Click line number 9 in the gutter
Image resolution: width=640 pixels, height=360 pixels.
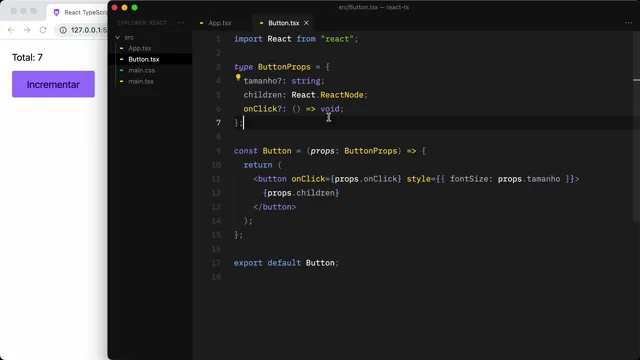(x=218, y=151)
